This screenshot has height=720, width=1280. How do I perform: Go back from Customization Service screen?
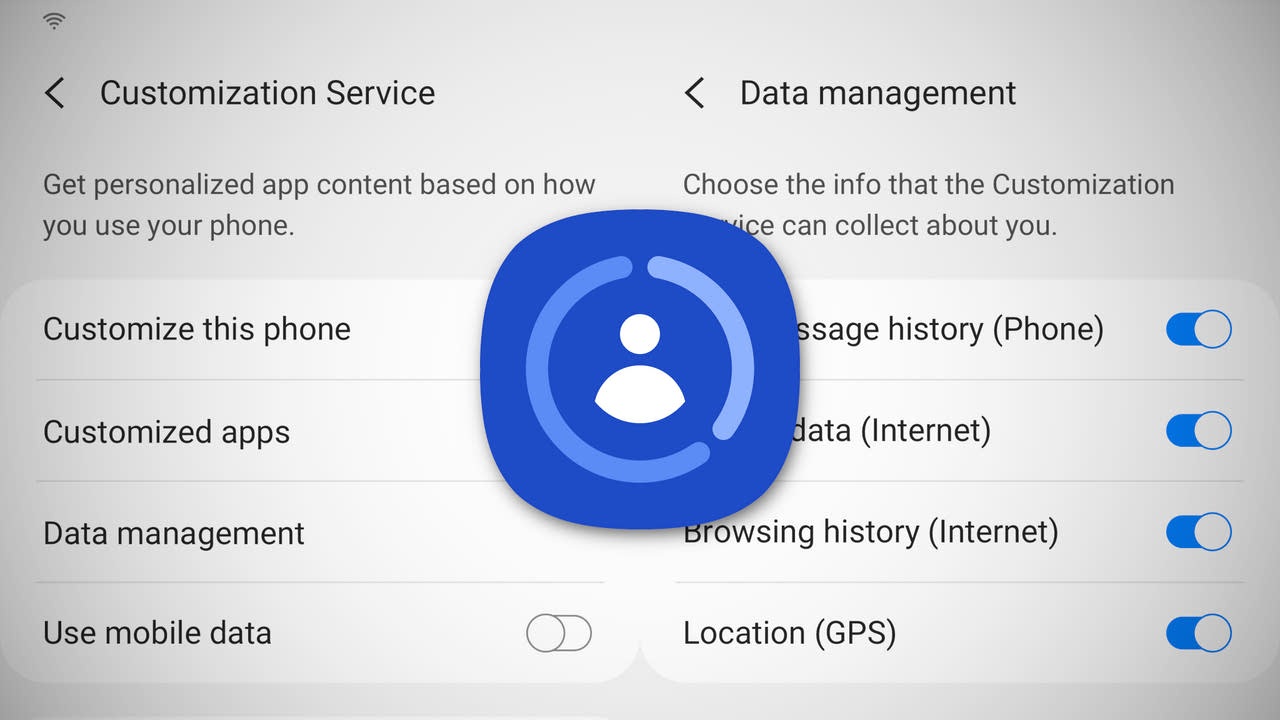55,94
